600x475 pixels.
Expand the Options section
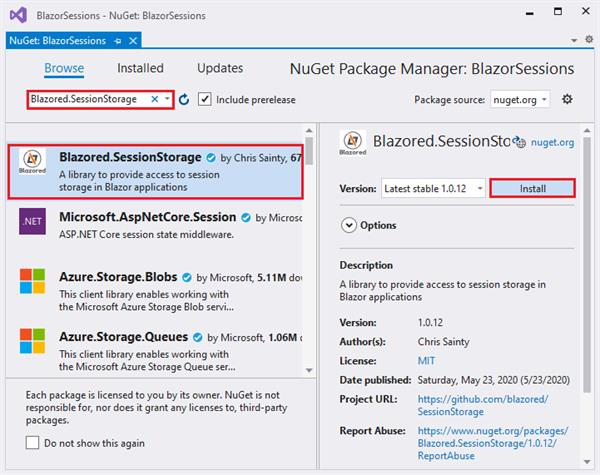(x=349, y=225)
